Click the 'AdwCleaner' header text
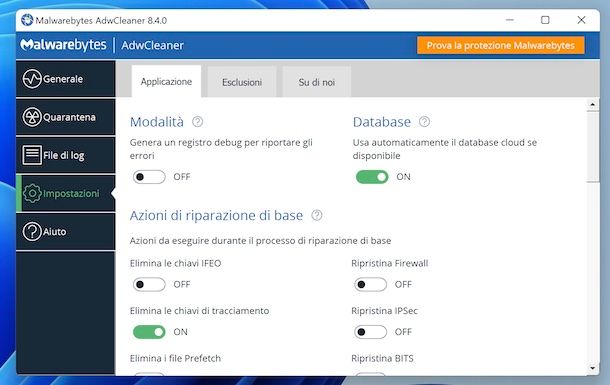 (x=152, y=46)
